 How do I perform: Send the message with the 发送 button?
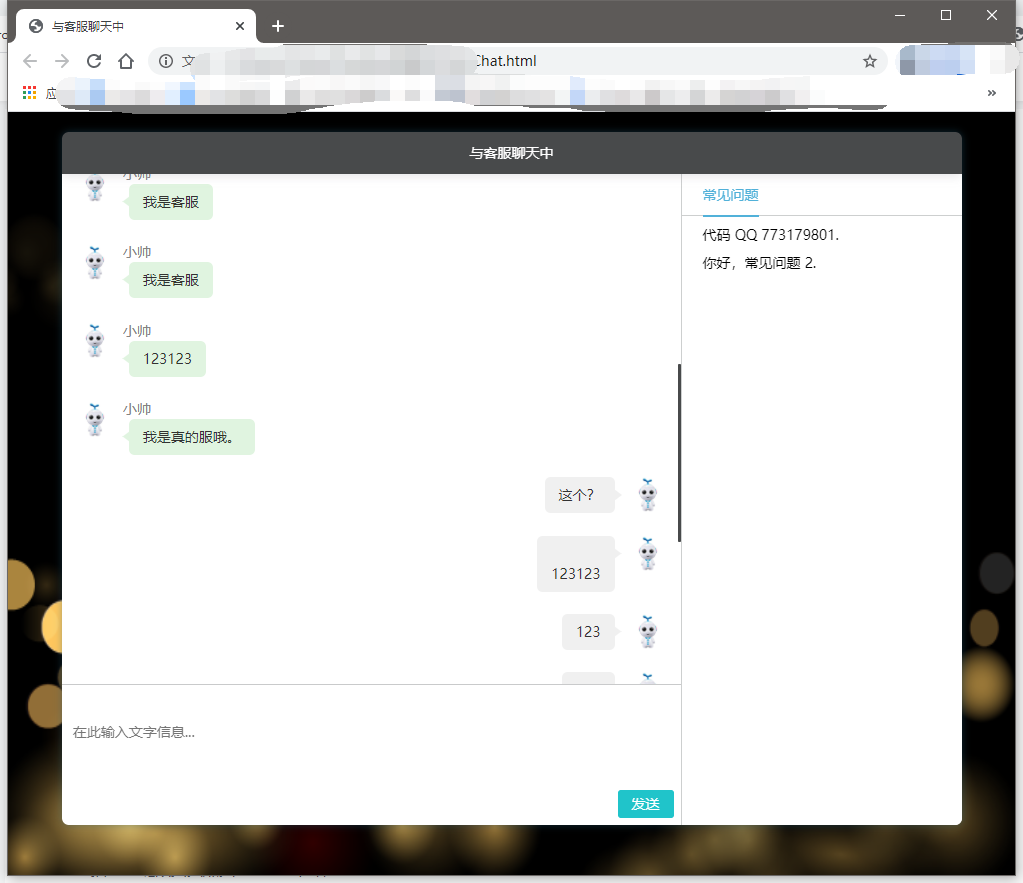point(645,804)
